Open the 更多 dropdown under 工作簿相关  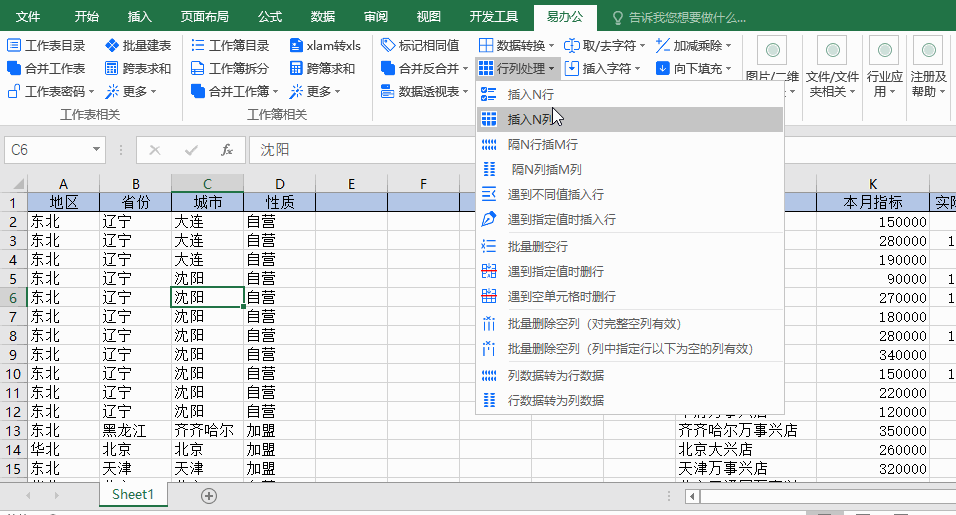click(x=315, y=91)
